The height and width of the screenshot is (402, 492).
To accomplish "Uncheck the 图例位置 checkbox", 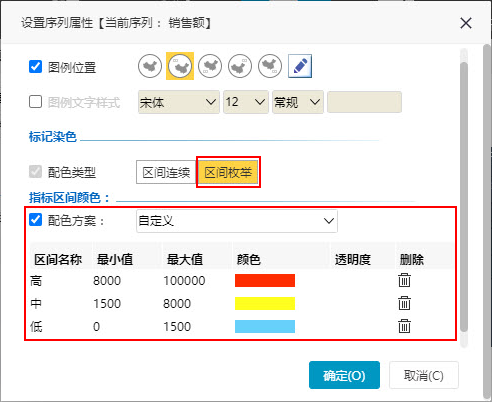I will pos(35,67).
